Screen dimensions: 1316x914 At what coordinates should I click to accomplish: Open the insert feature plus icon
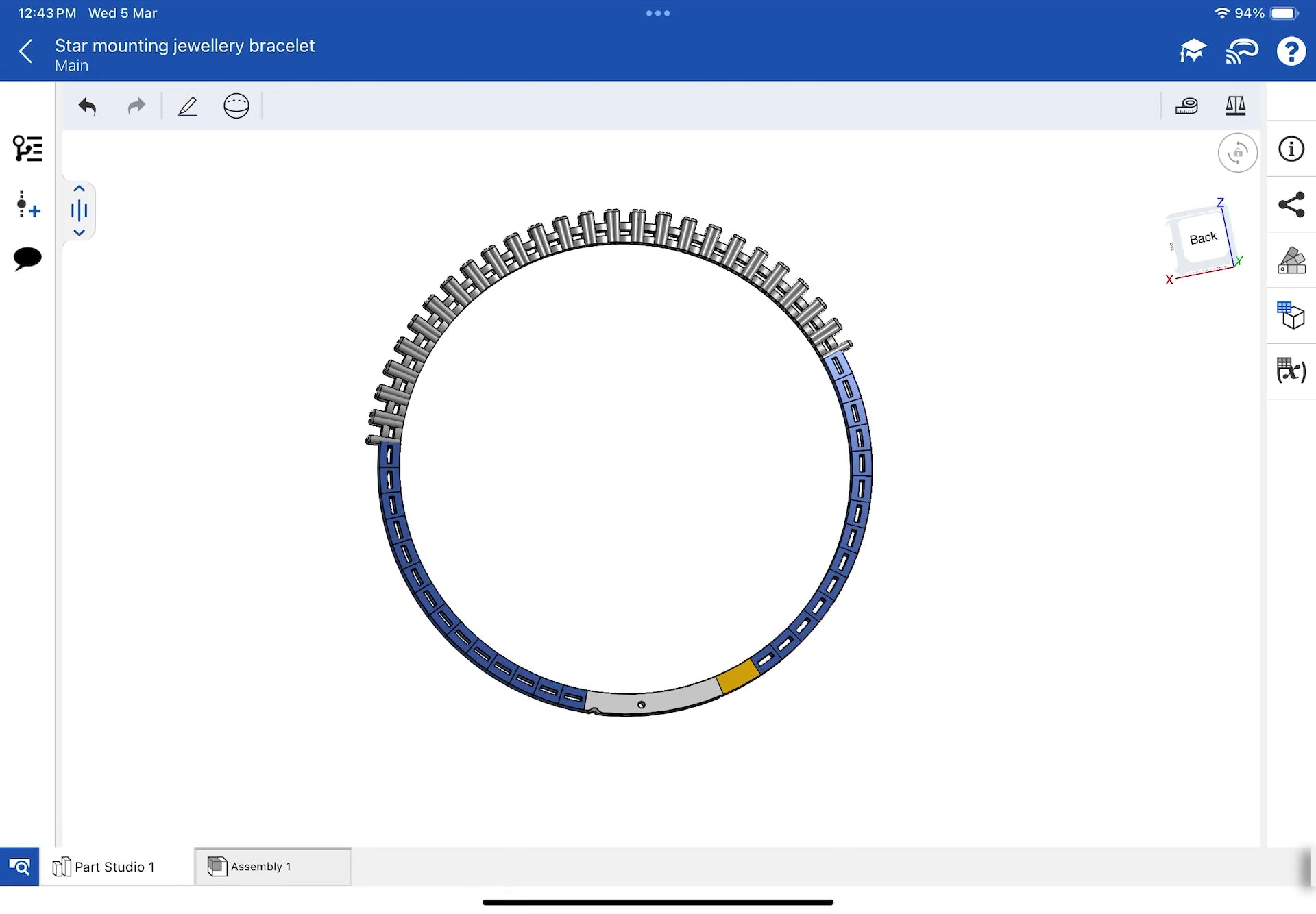pyautogui.click(x=27, y=204)
